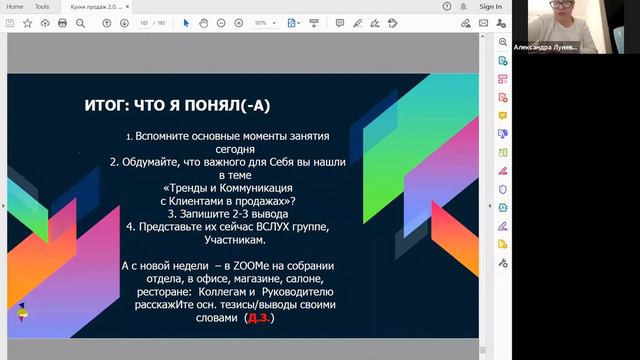Image resolution: width=640 pixels, height=360 pixels.
Task: Click the stamp tool icon
Action: tap(393, 23)
